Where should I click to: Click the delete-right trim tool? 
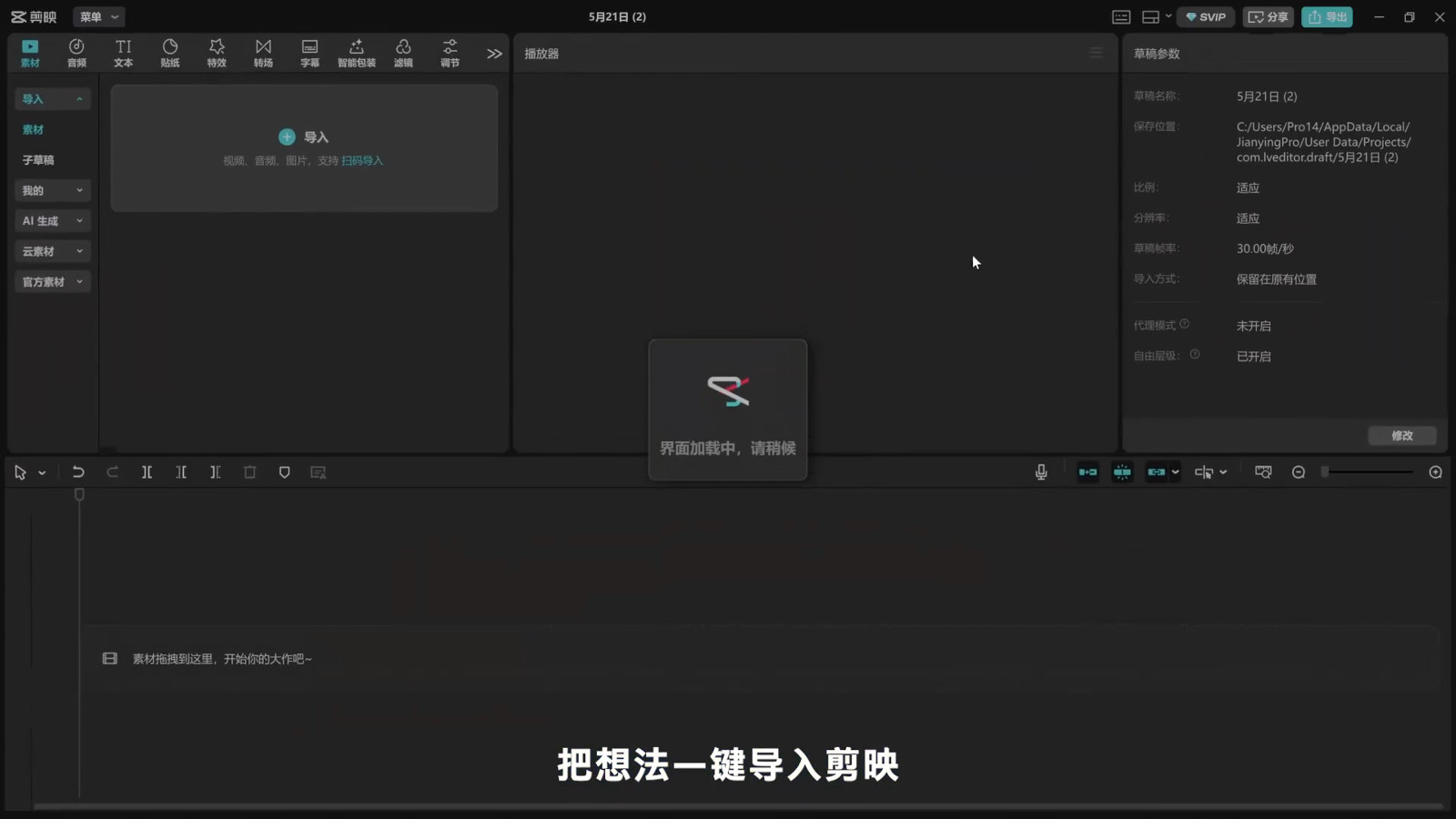pyautogui.click(x=216, y=472)
